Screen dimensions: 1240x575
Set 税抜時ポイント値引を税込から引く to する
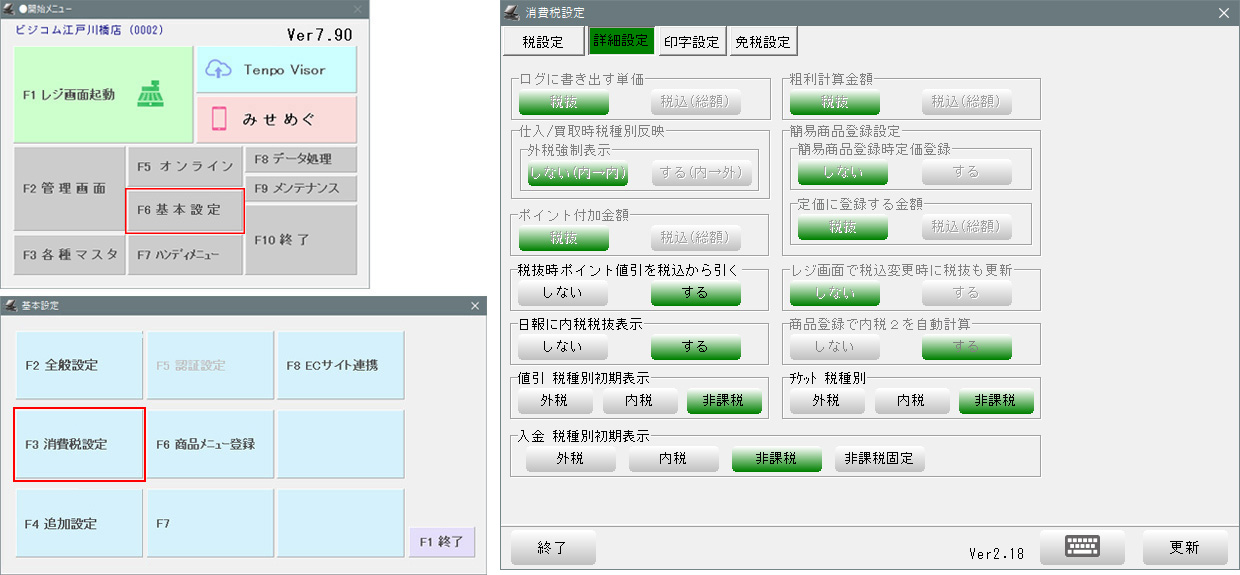(696, 293)
